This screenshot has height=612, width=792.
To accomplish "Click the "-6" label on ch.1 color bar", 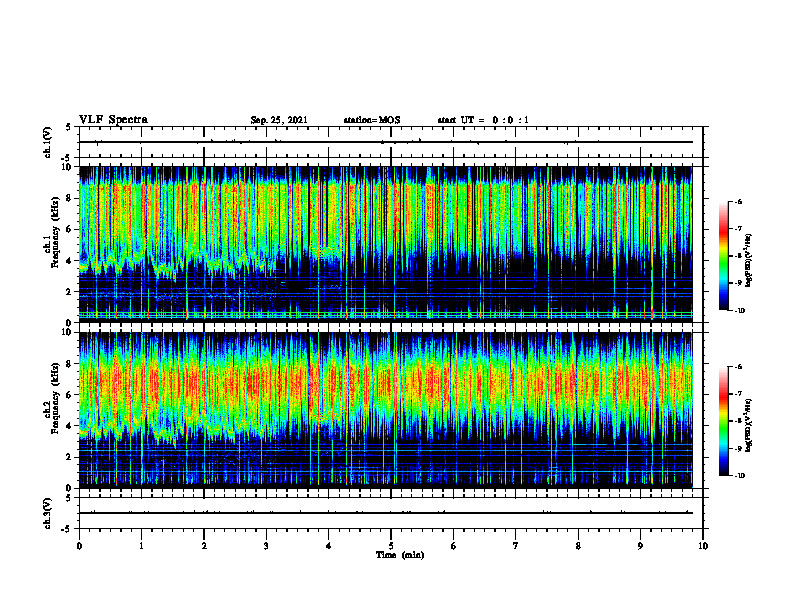I will click(x=738, y=202).
